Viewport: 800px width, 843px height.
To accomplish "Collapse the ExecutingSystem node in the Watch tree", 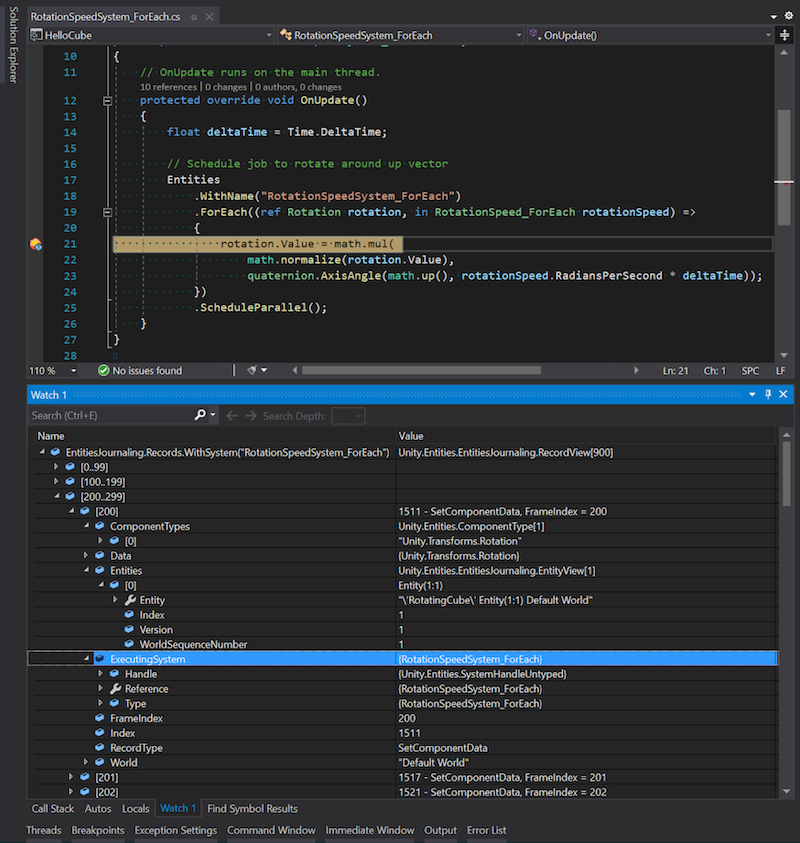I will (86, 658).
